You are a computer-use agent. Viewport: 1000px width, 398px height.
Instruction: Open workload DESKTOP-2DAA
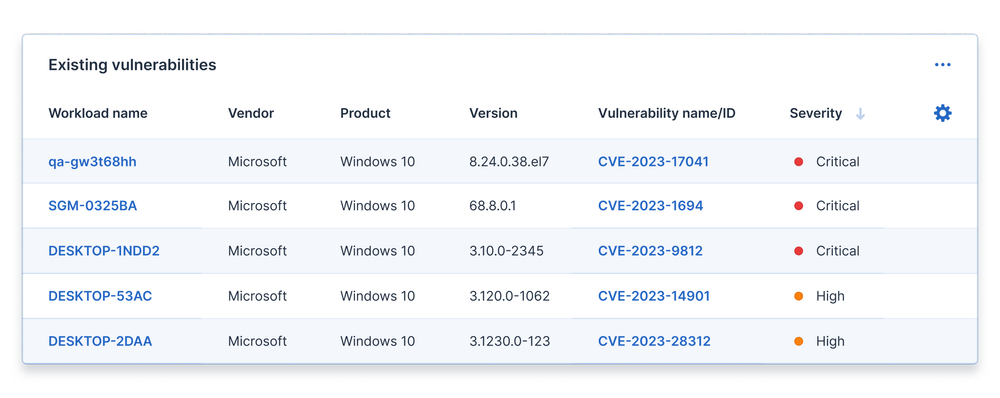point(100,341)
